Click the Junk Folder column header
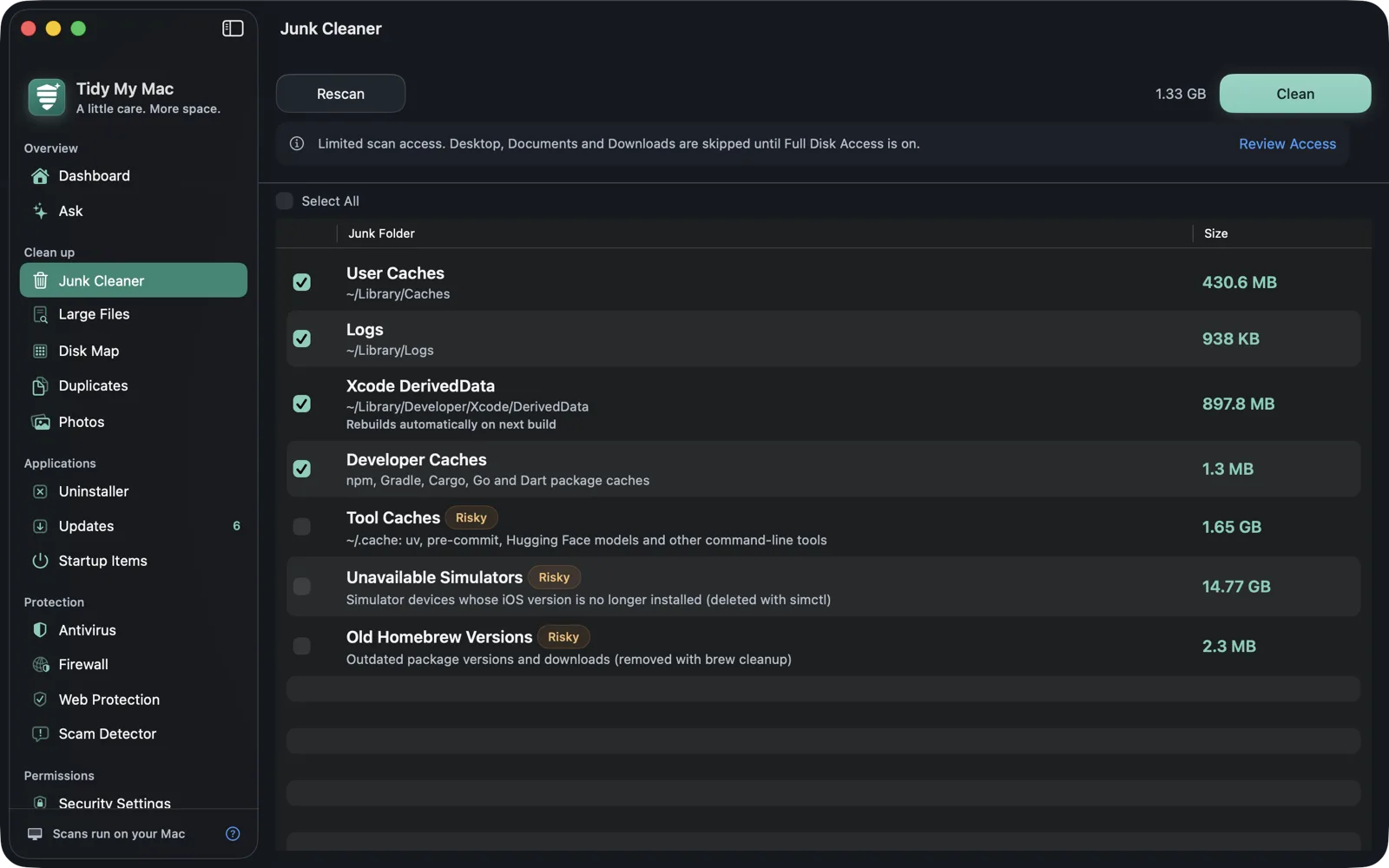 pyautogui.click(x=381, y=233)
